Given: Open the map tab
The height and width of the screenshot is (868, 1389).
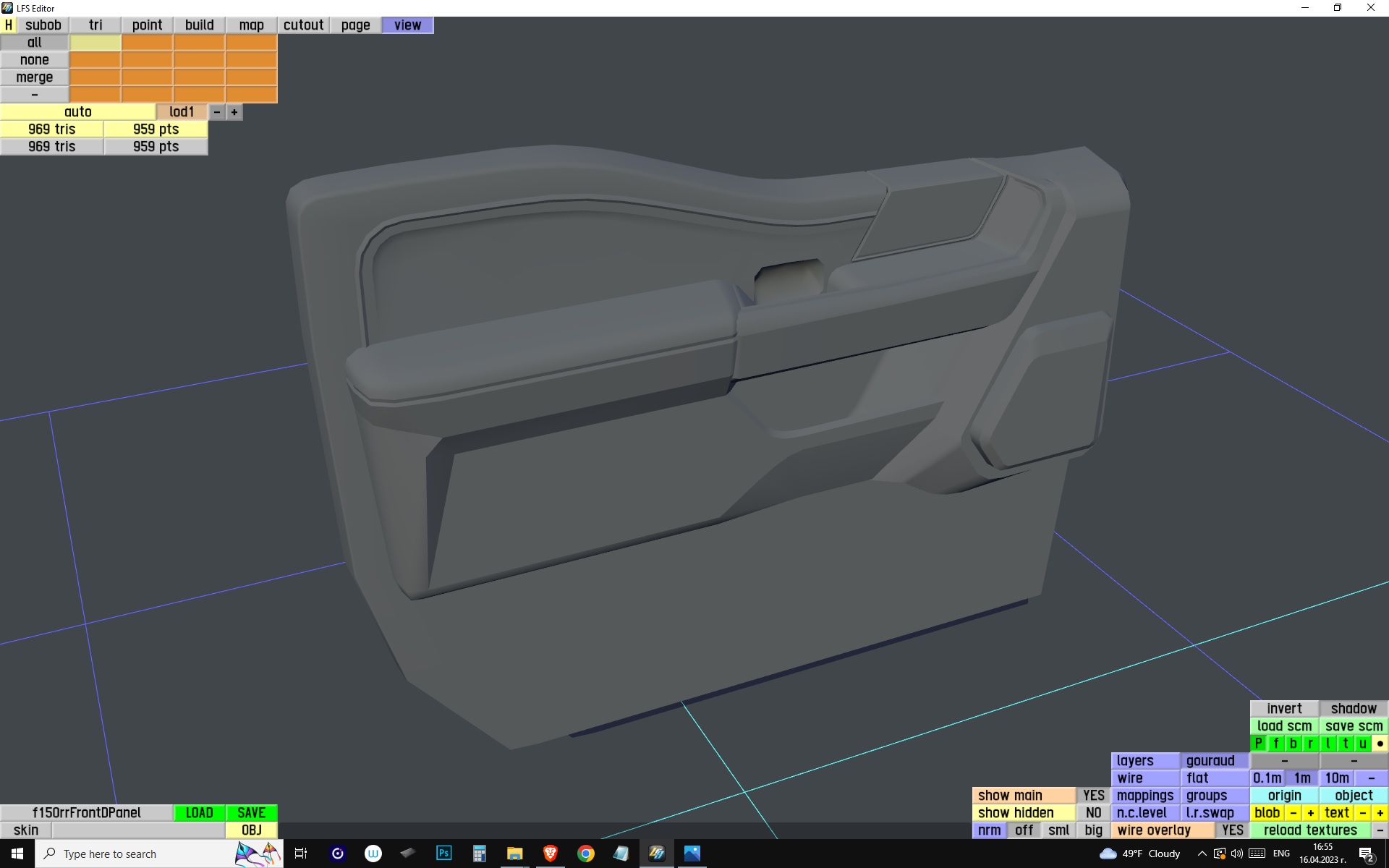Looking at the screenshot, I should pyautogui.click(x=251, y=25).
